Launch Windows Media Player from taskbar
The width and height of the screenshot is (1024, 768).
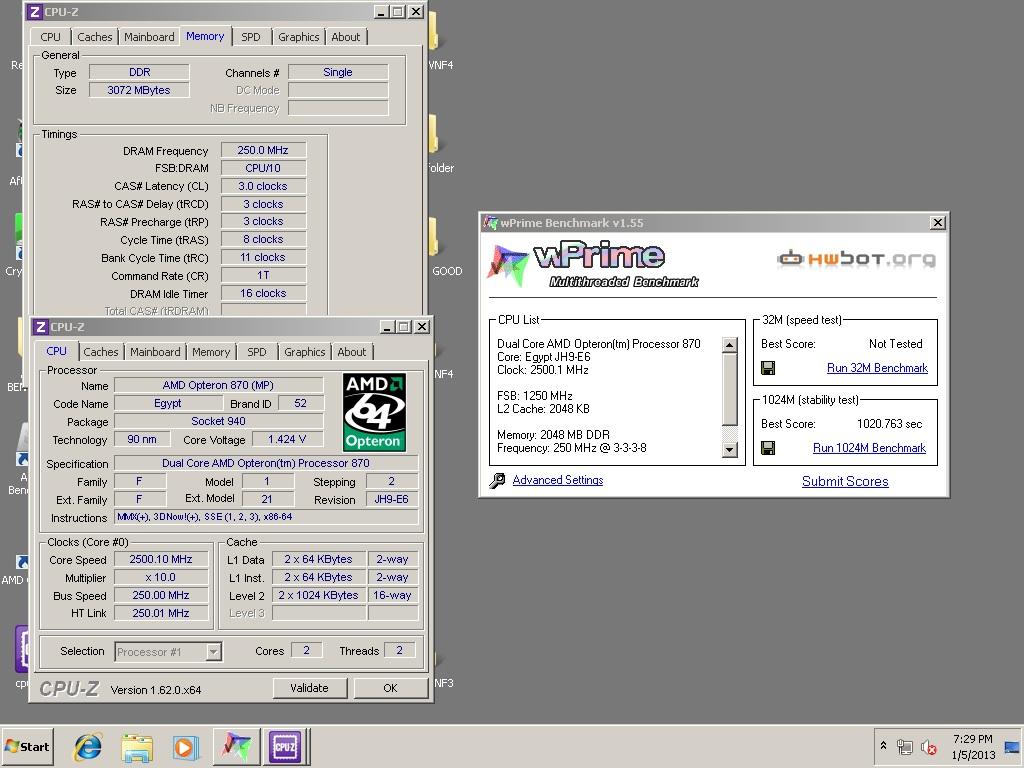[x=185, y=747]
